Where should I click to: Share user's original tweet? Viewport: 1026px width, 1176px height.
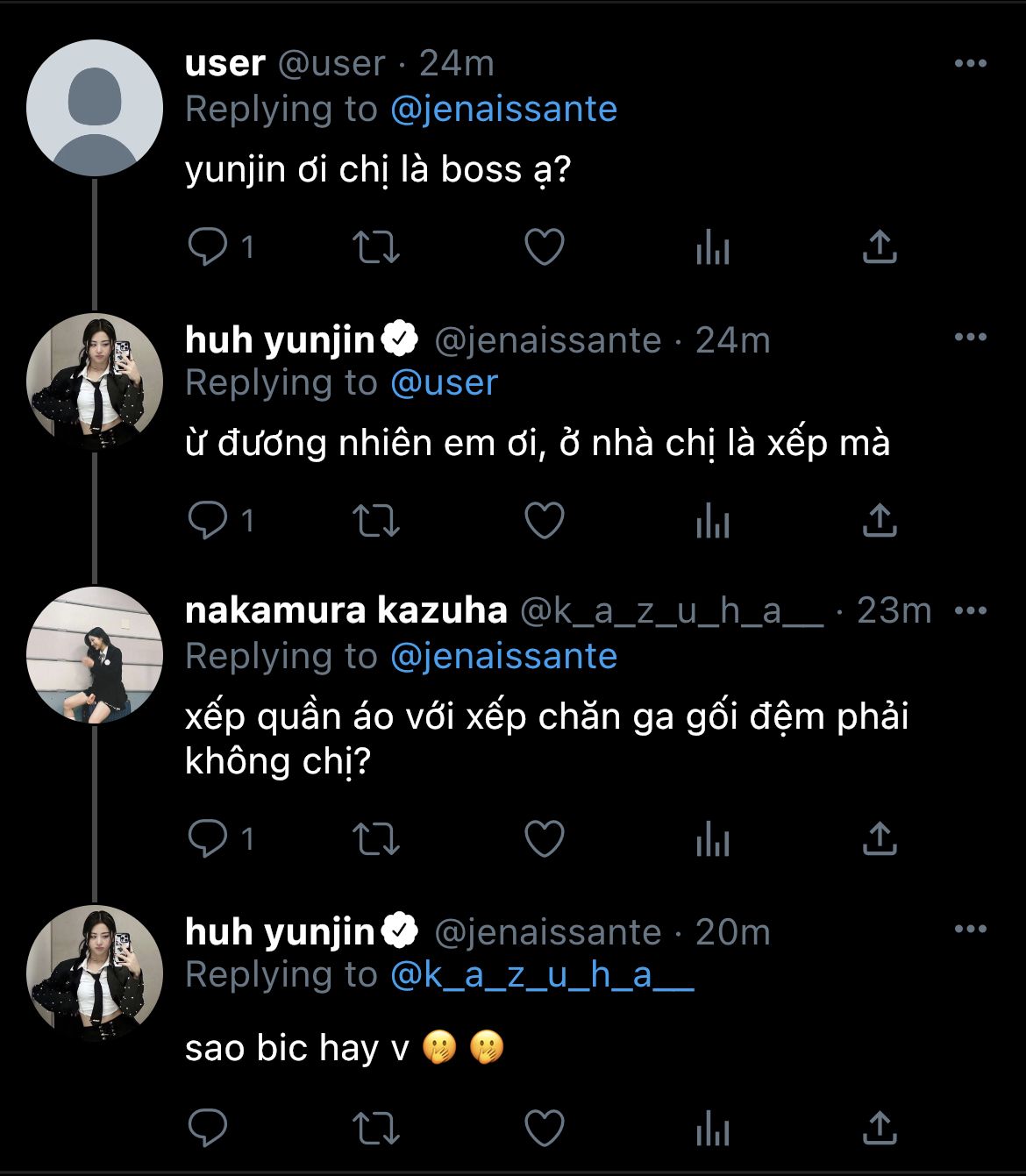pos(879,247)
